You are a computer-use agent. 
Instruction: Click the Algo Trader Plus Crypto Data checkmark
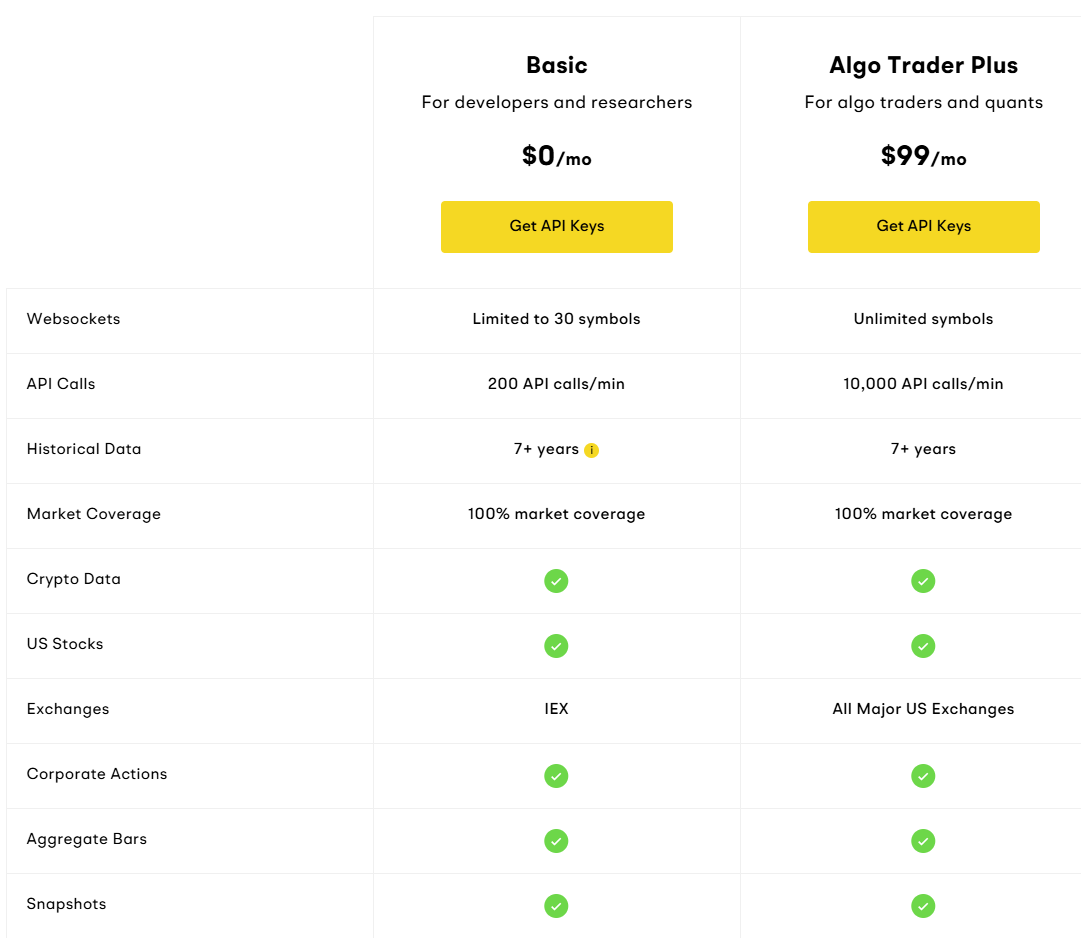point(922,581)
